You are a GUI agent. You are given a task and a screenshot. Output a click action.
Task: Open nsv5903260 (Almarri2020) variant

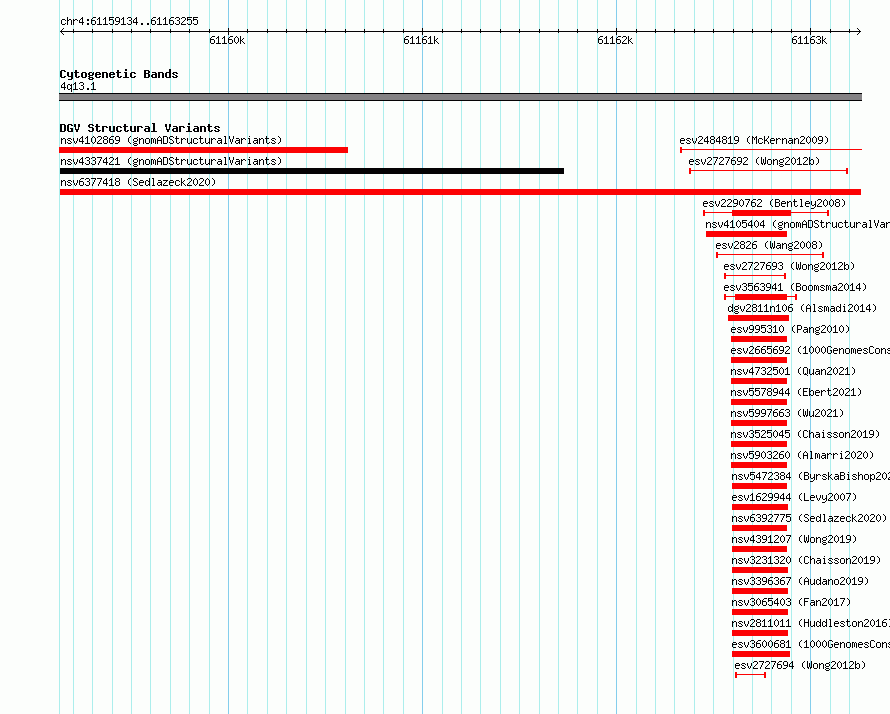pos(802,455)
